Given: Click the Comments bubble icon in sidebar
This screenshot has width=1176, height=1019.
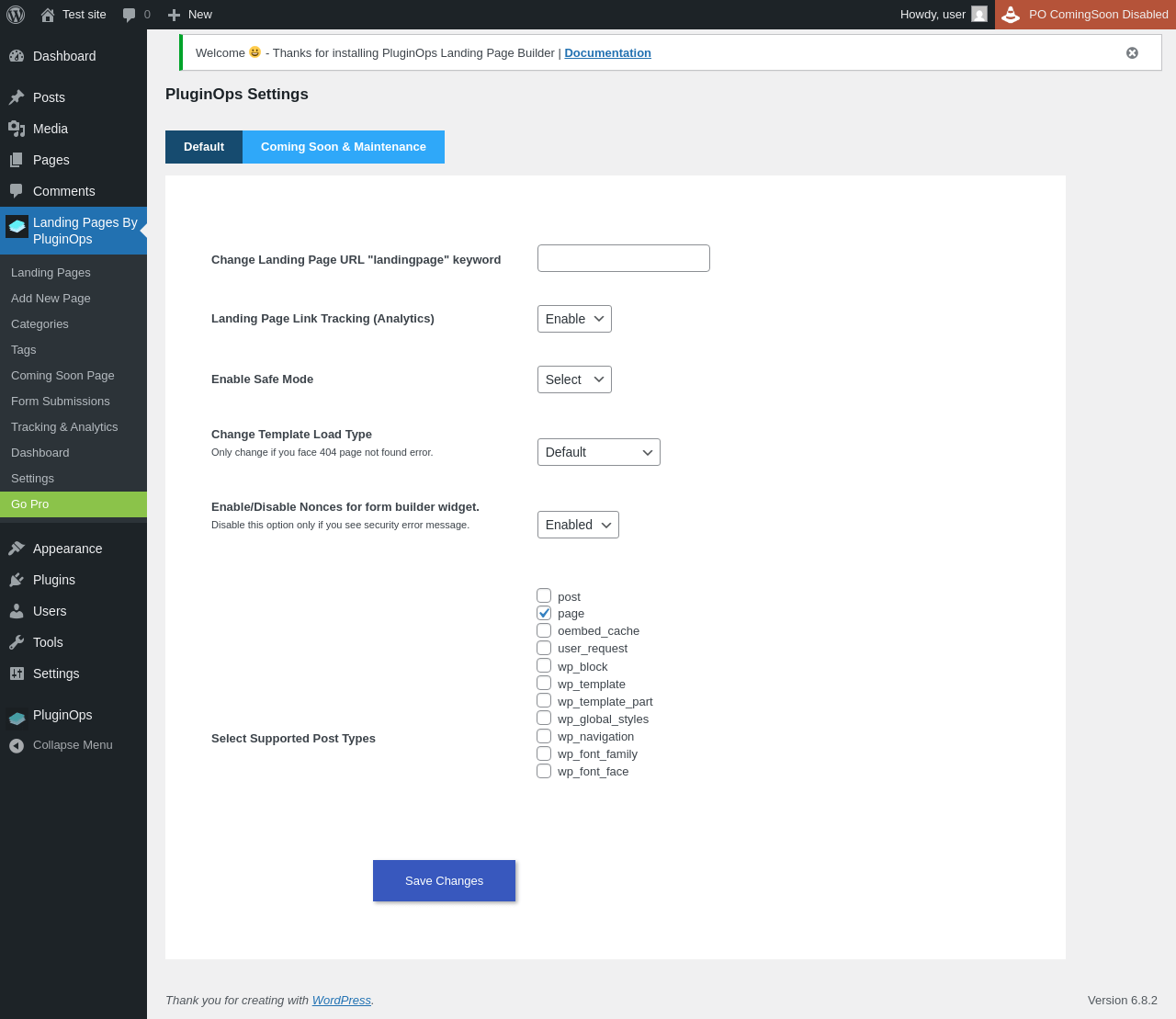Looking at the screenshot, I should coord(17,191).
